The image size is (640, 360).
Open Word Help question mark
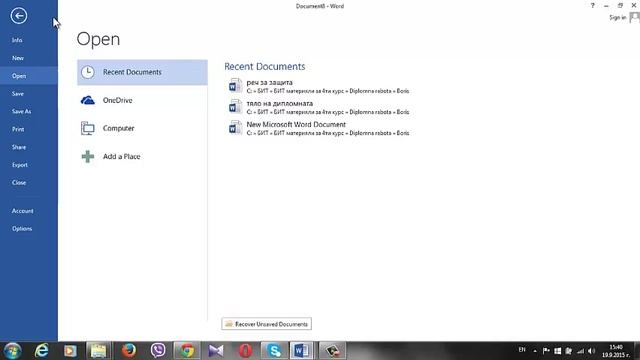coord(592,6)
